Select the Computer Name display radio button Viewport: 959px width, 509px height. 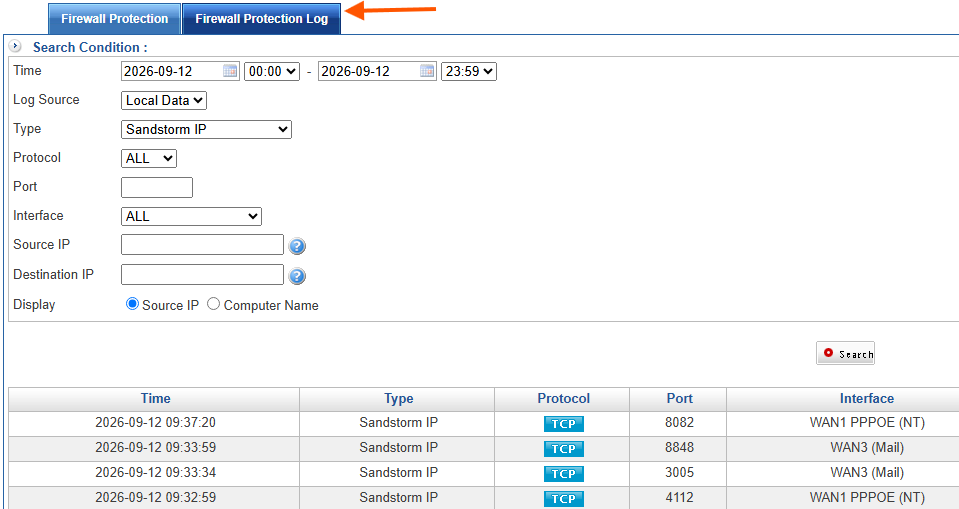213,303
